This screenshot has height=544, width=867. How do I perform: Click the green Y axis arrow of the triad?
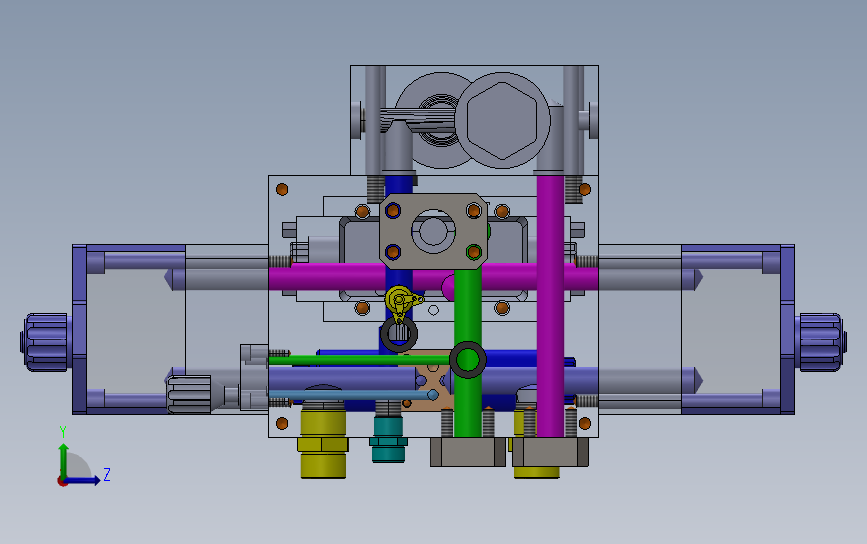tap(64, 460)
